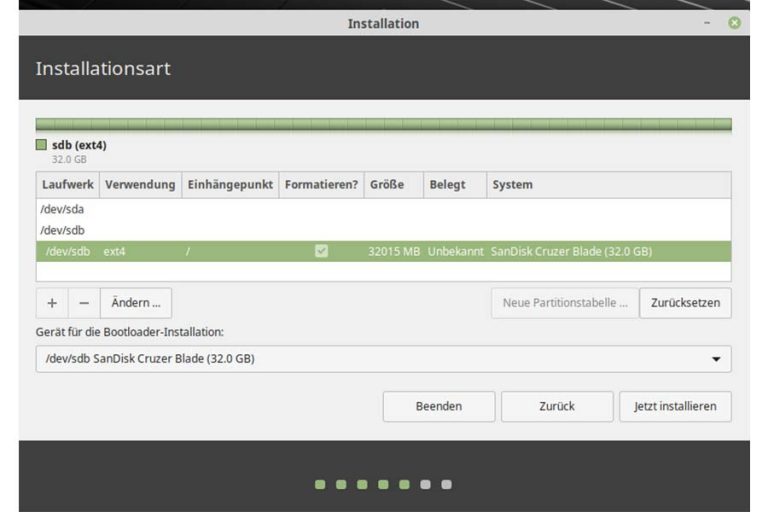The height and width of the screenshot is (512, 768).
Task: Click the plus button to add partition
Action: [51, 303]
